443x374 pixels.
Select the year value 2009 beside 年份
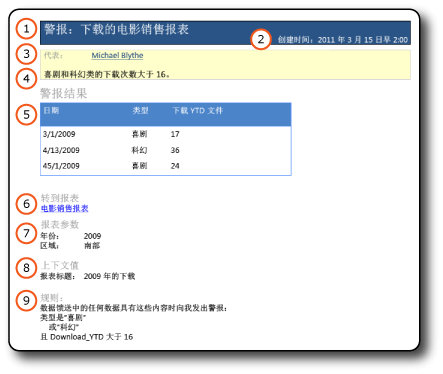click(92, 236)
